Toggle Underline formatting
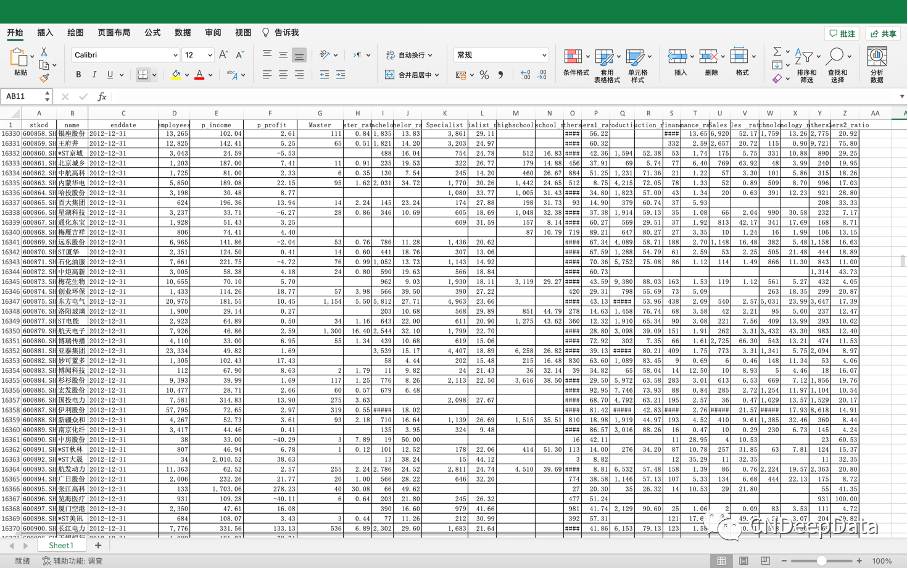The image size is (908, 568). [109, 75]
